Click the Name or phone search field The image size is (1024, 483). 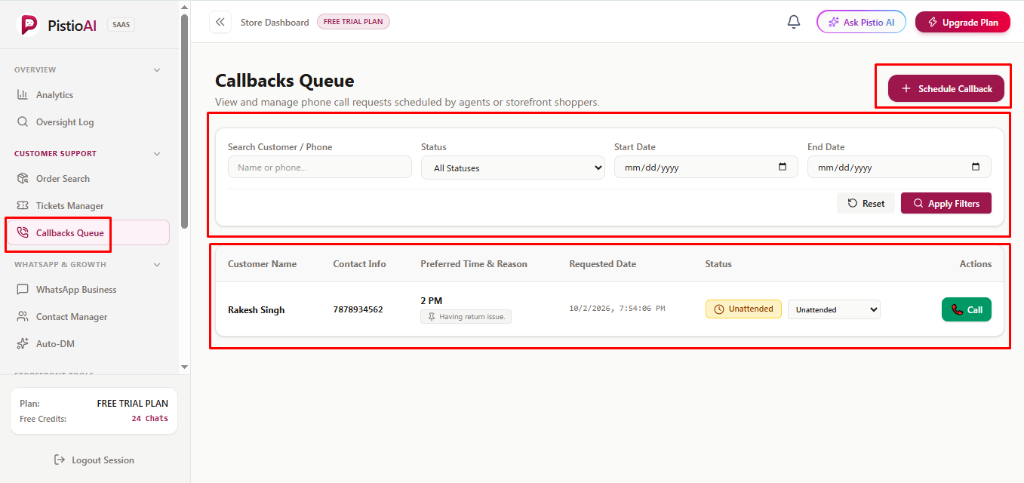coord(319,167)
